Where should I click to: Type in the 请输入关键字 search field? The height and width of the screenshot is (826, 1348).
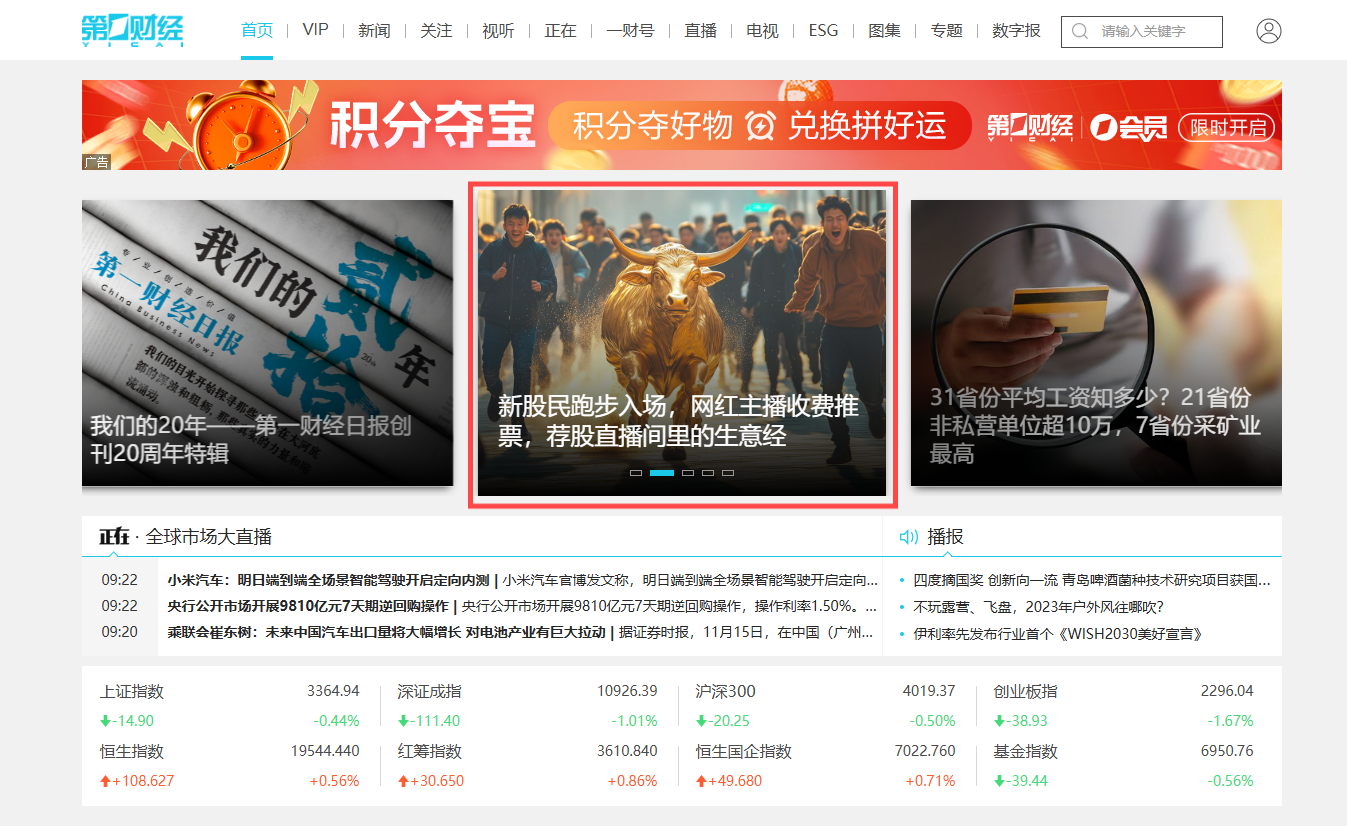1156,32
